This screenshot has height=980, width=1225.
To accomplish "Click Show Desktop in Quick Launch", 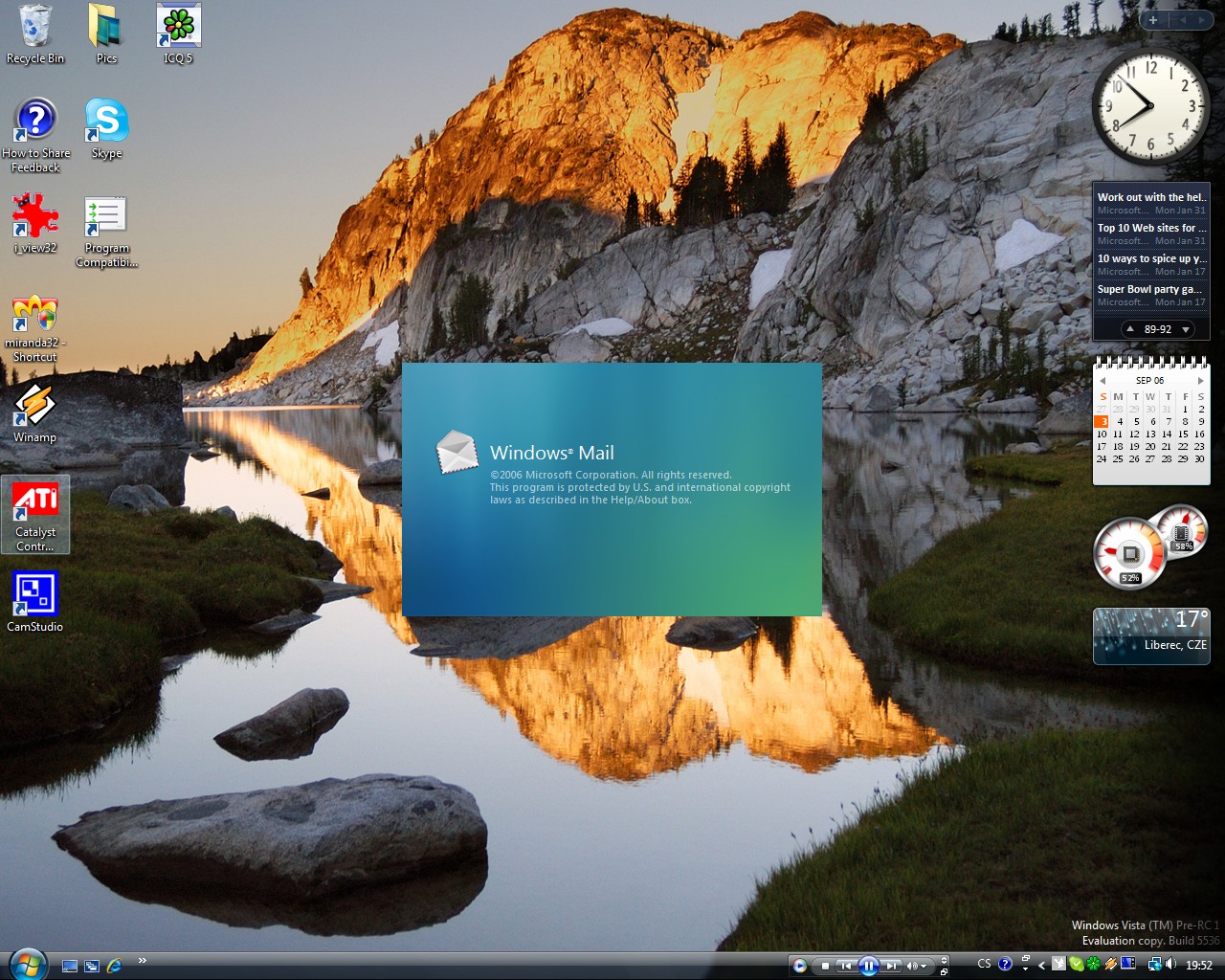I will (x=70, y=966).
